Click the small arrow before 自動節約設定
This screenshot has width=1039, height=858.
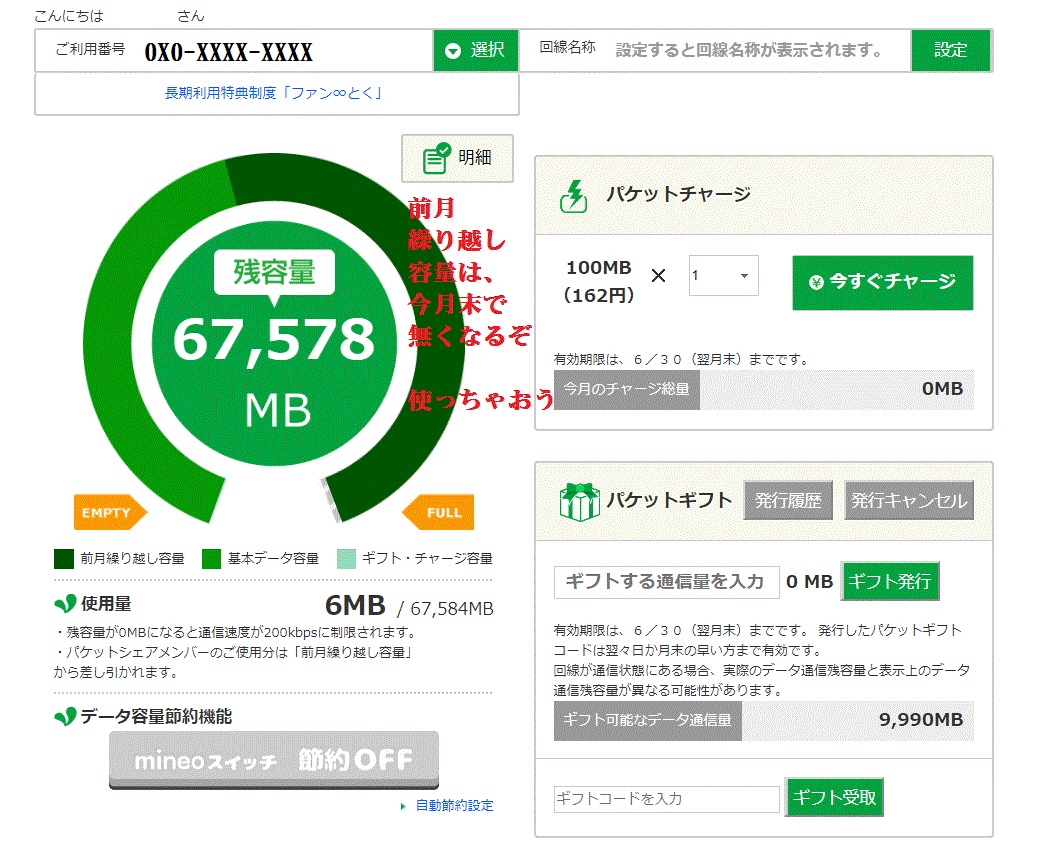click(x=403, y=806)
